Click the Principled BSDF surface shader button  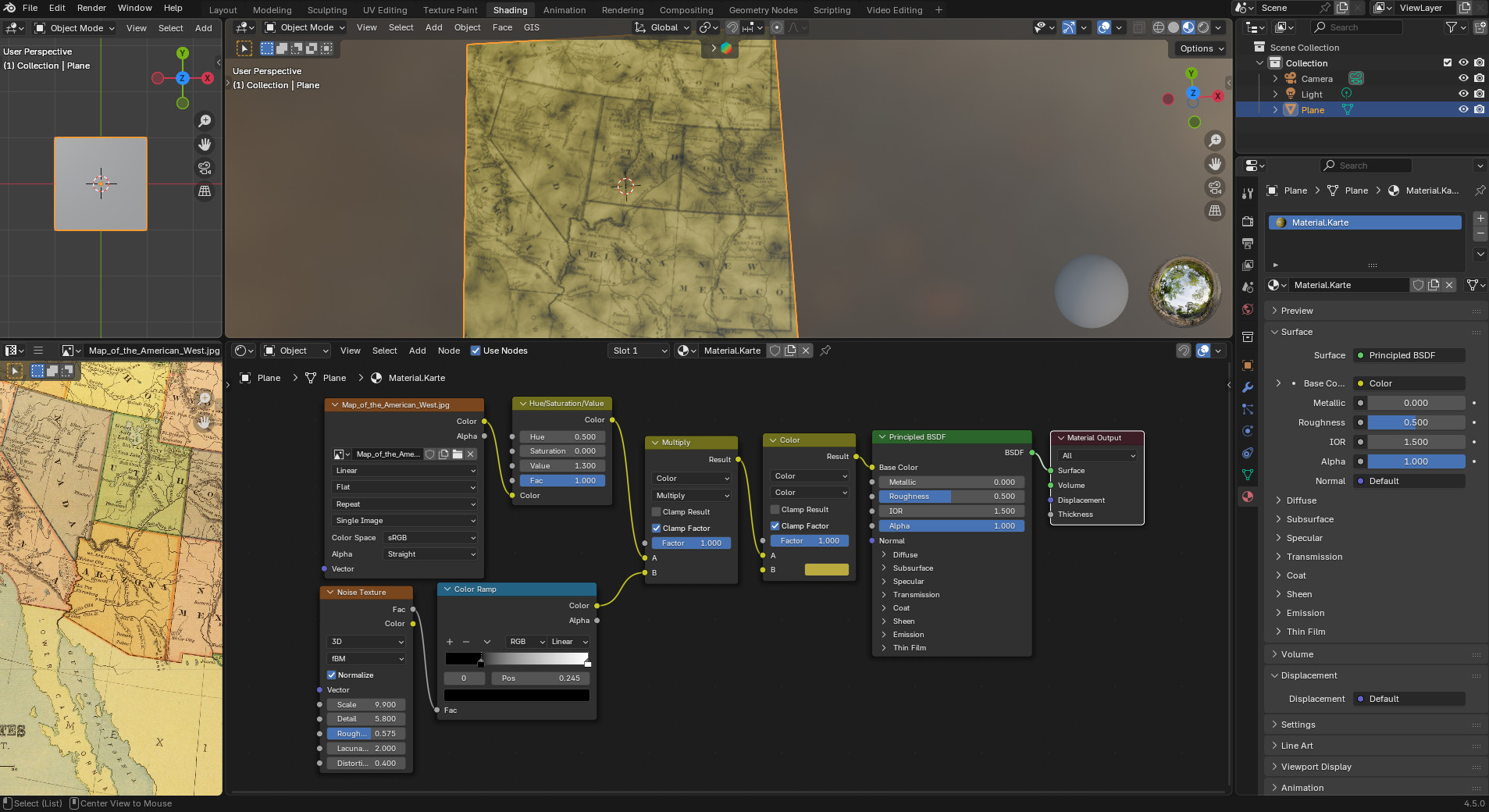[1409, 355]
